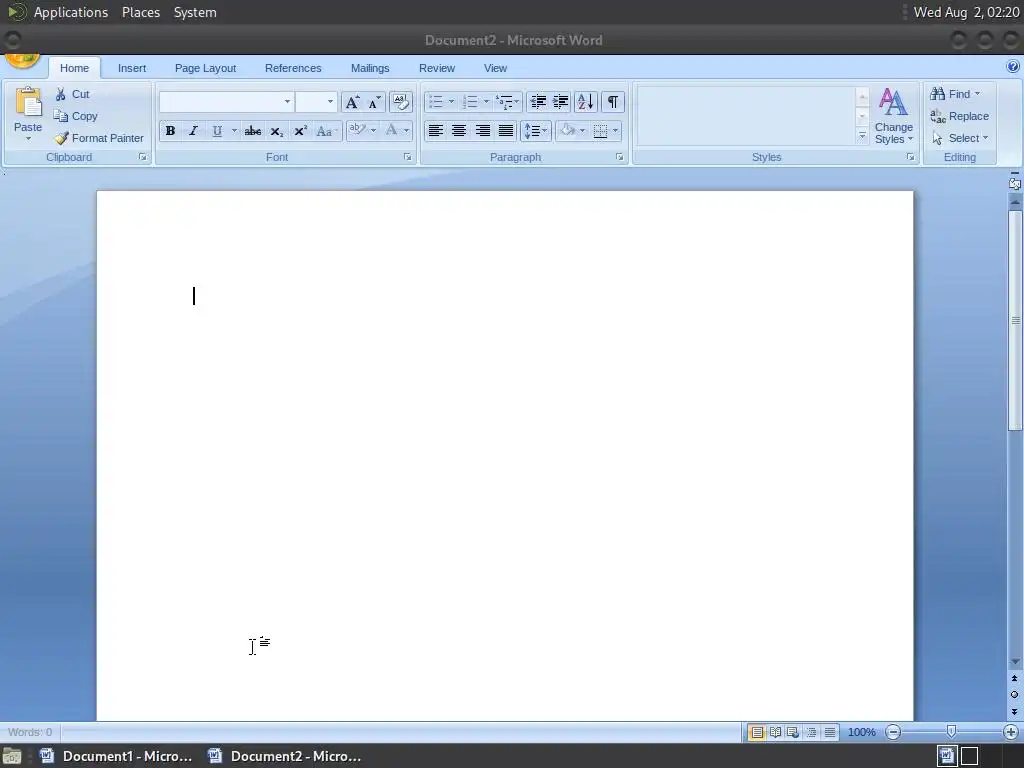Align text right

coord(483,131)
